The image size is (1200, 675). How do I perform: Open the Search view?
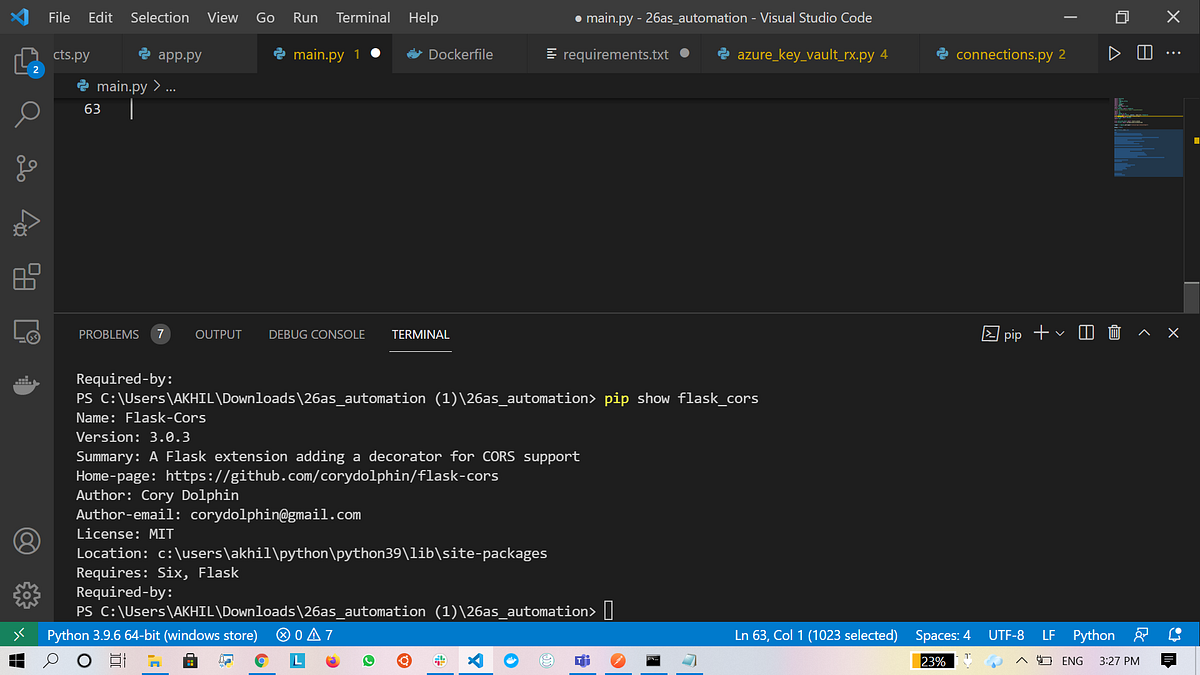(27, 114)
